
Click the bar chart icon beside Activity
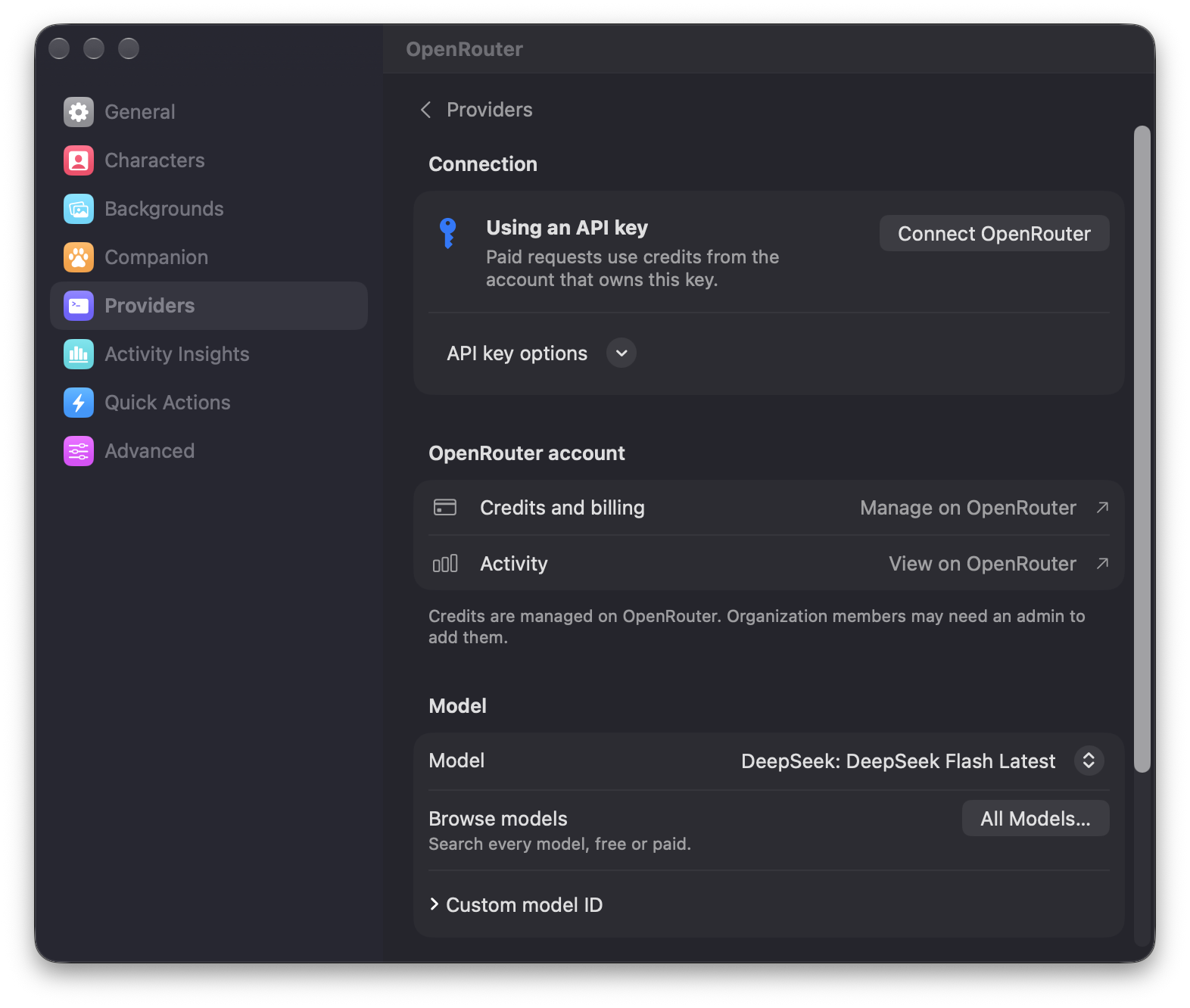point(445,564)
